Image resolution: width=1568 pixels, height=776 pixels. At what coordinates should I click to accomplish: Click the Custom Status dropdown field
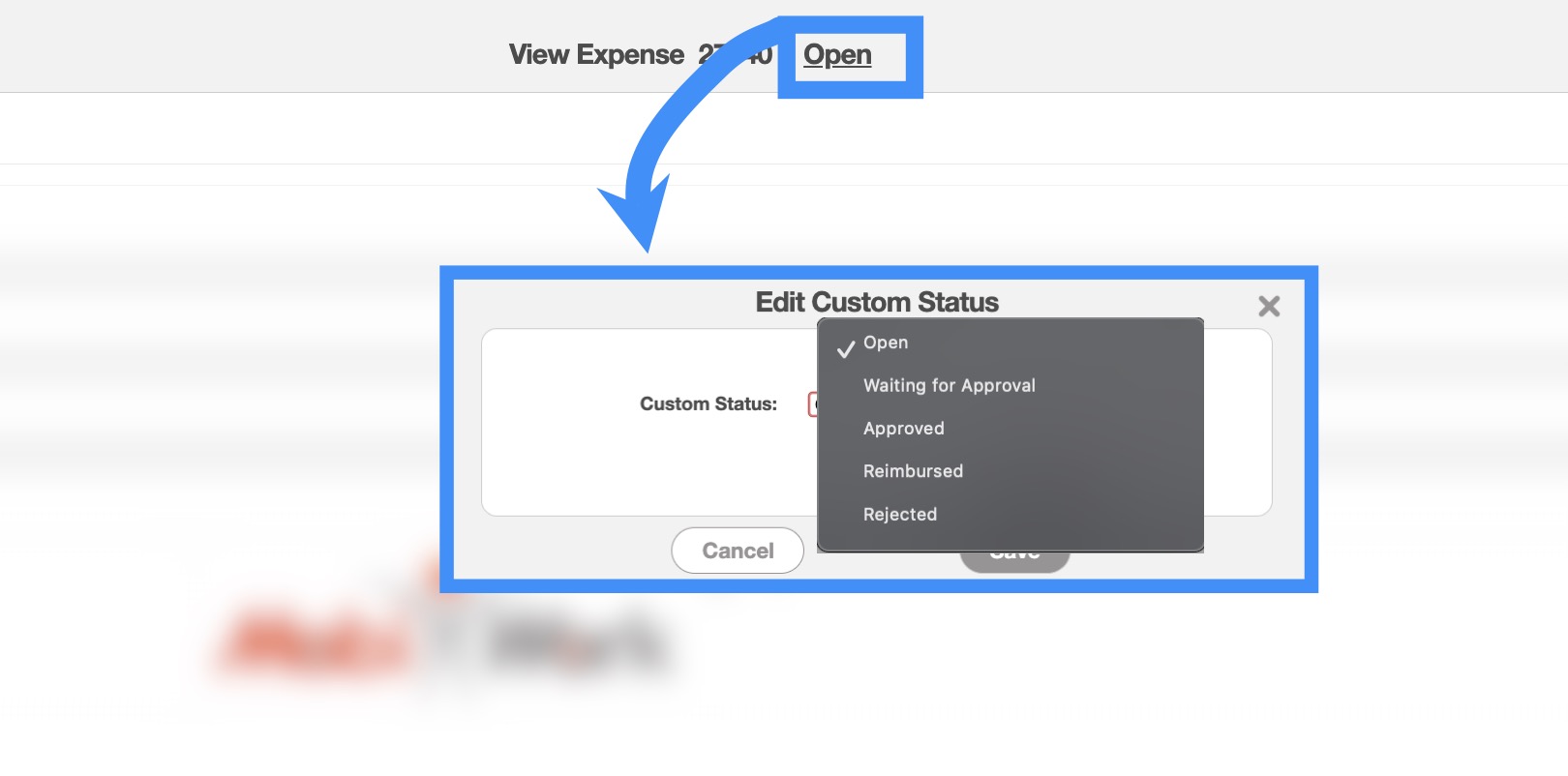pos(812,404)
